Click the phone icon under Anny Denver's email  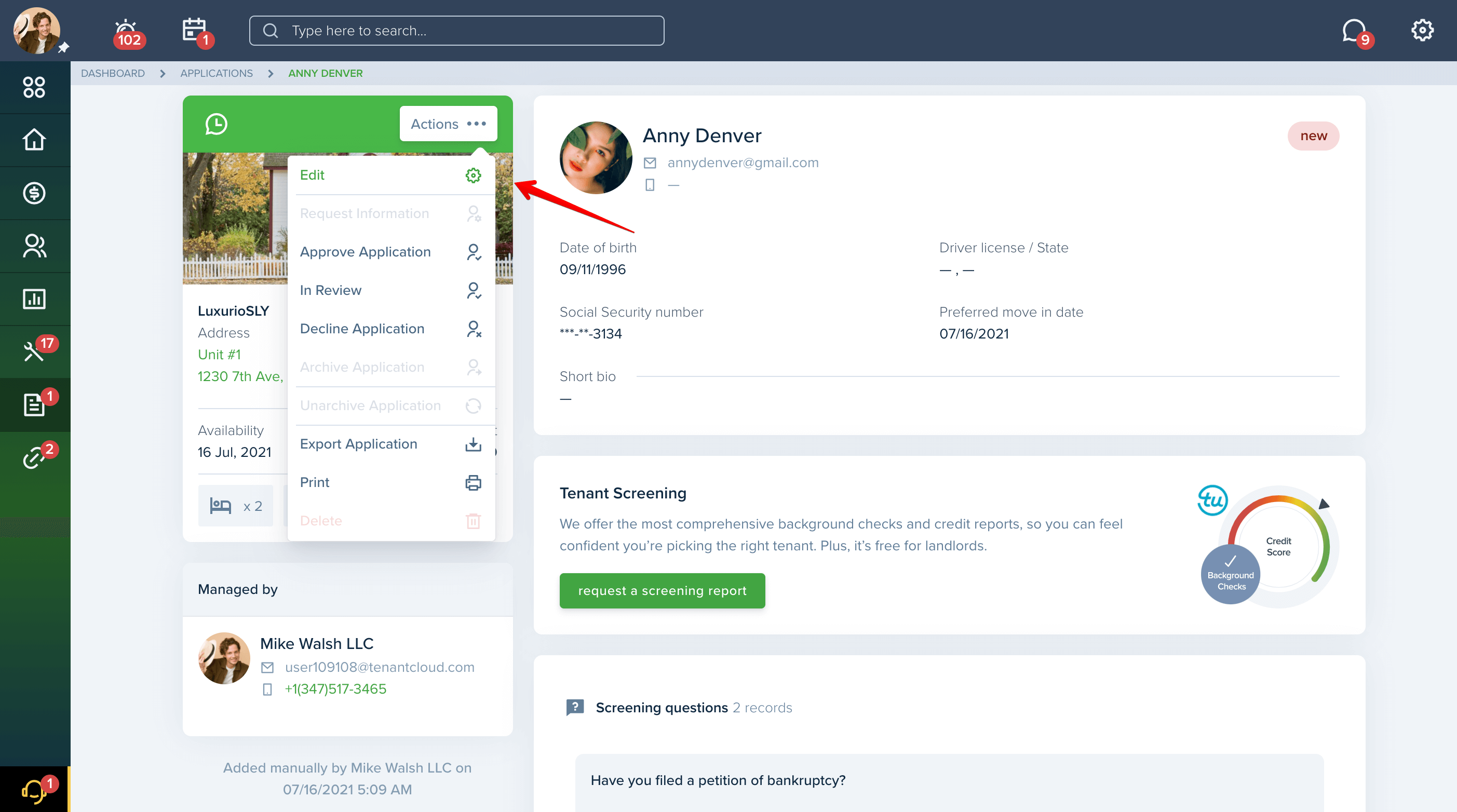(x=650, y=185)
